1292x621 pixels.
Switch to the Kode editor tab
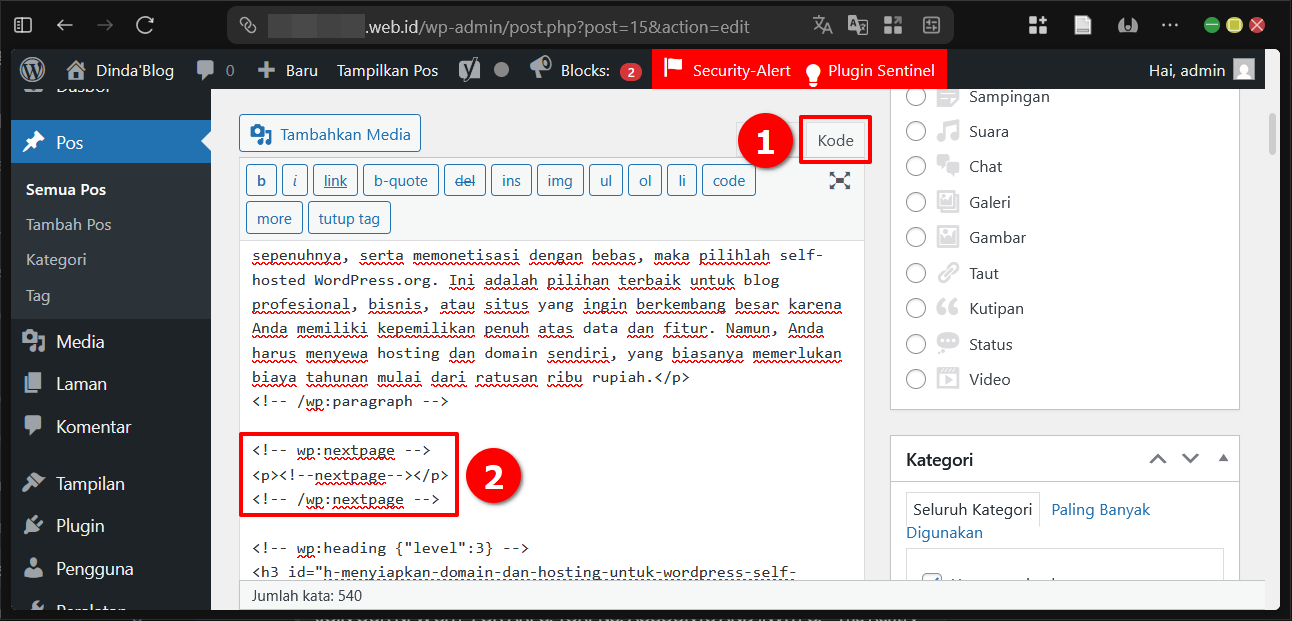(x=834, y=139)
